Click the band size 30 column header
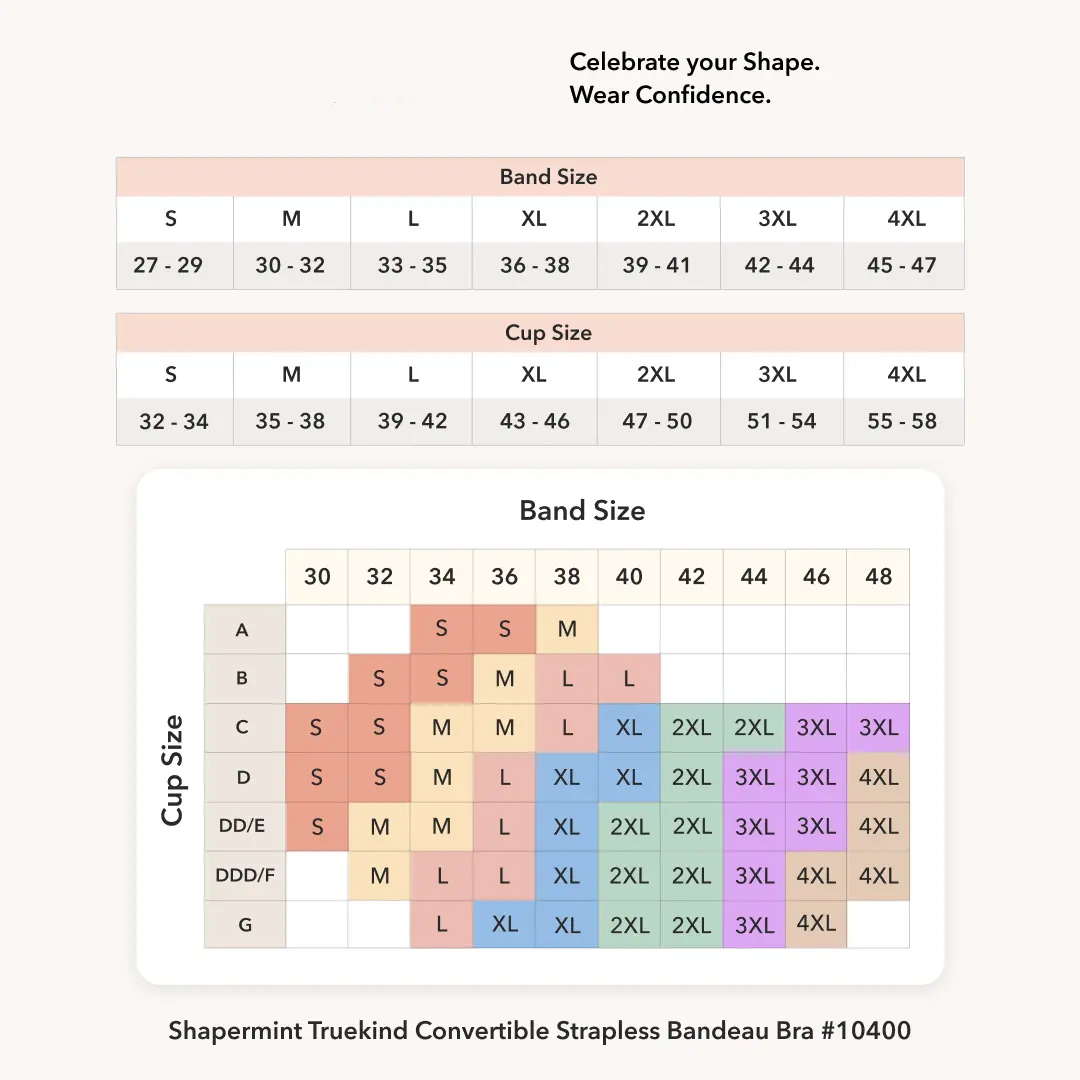Screen dimensions: 1080x1080 [317, 577]
